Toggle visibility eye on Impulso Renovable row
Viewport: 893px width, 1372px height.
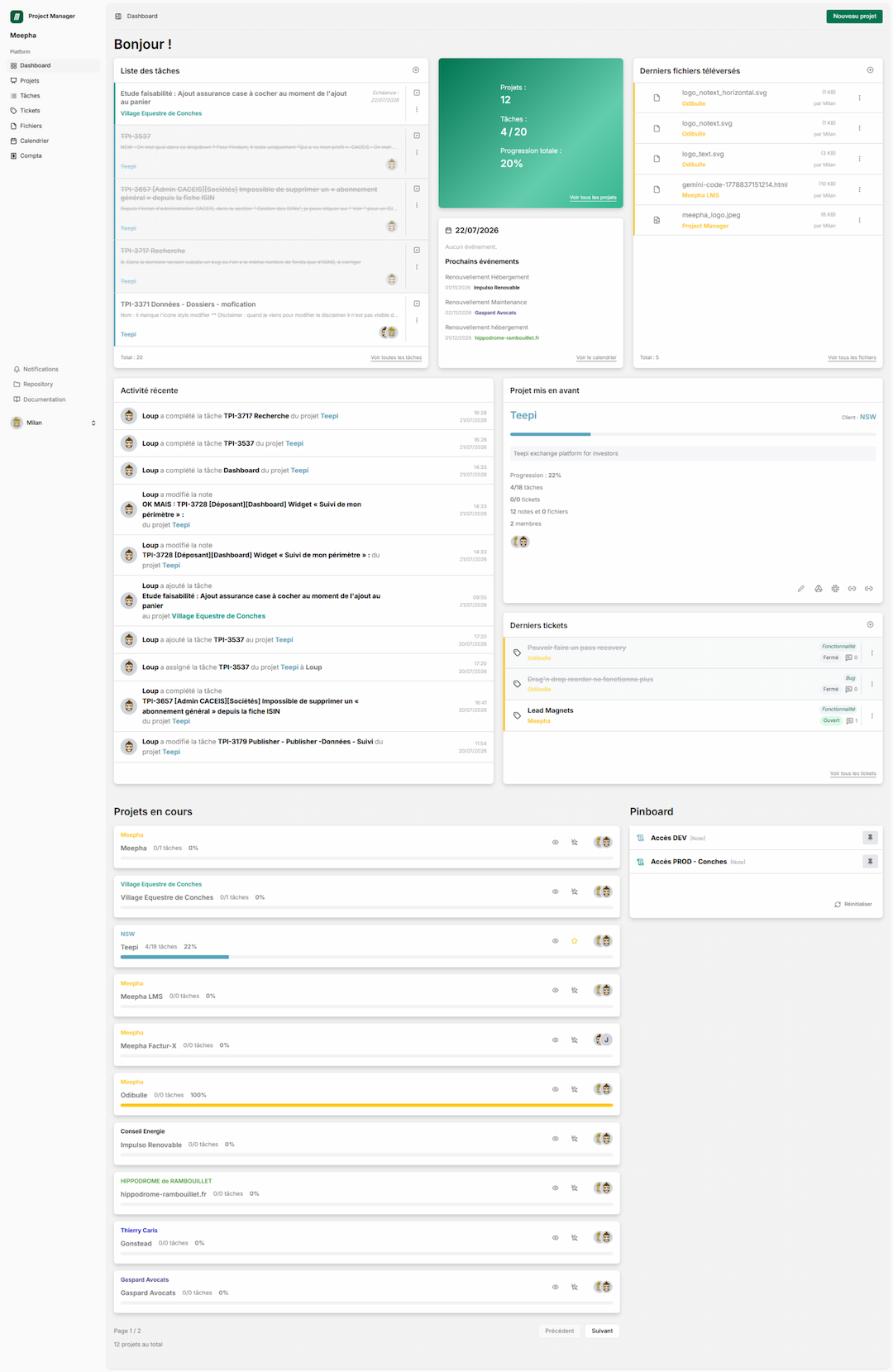pyautogui.click(x=556, y=1139)
